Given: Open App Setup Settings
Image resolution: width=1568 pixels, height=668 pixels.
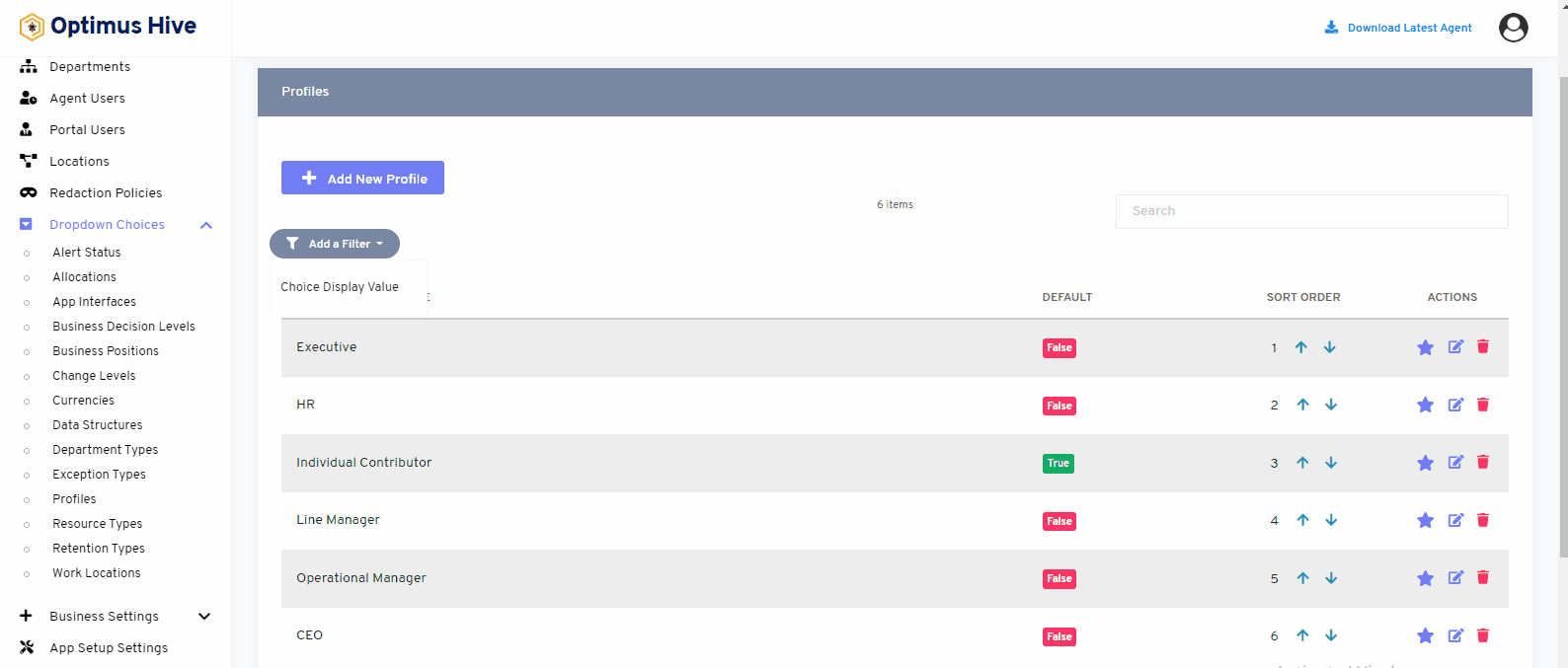Looking at the screenshot, I should click(109, 648).
